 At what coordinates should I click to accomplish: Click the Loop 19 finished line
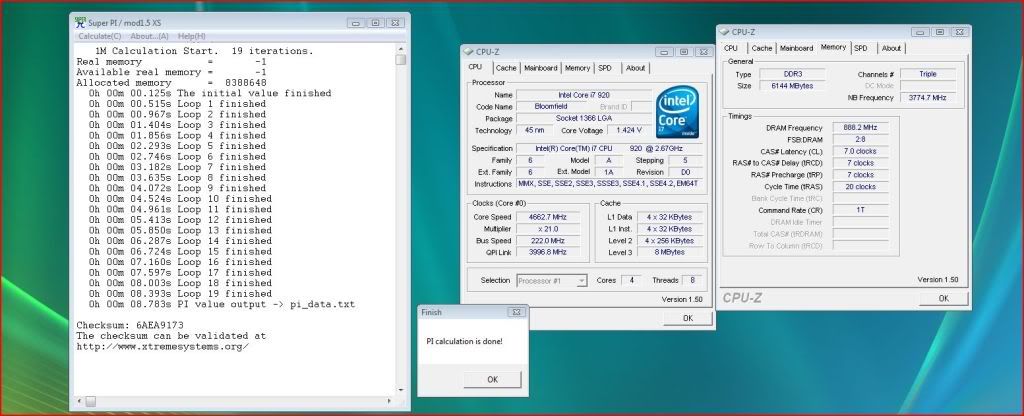181,294
